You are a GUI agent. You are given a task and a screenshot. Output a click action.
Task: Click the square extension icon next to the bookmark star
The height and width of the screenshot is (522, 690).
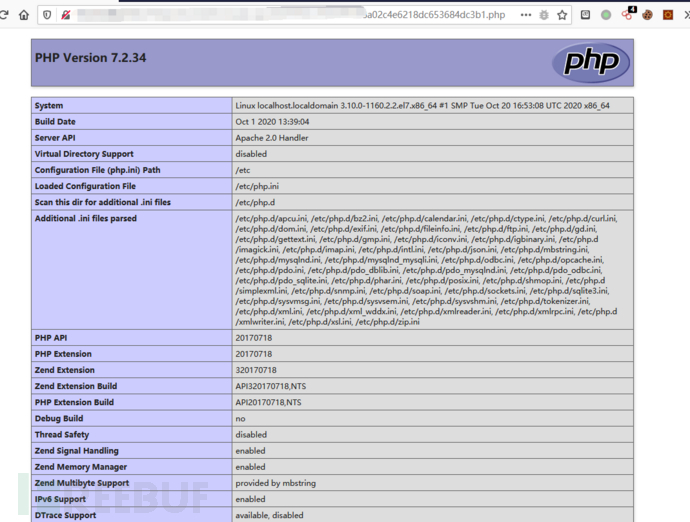pyautogui.click(x=585, y=15)
